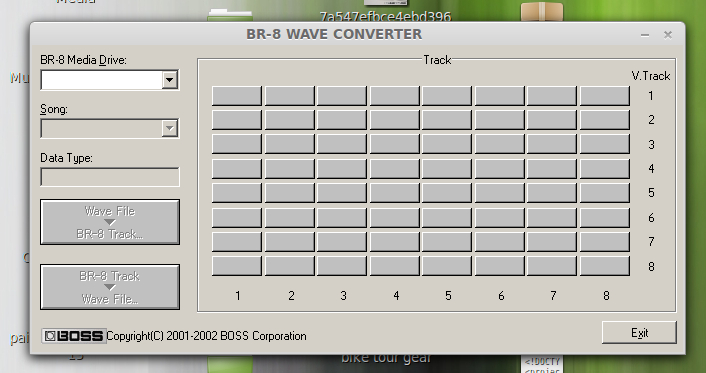Click the 'BR-8 Media Drive:' label
Screen dimensions: 706x373
[83, 60]
